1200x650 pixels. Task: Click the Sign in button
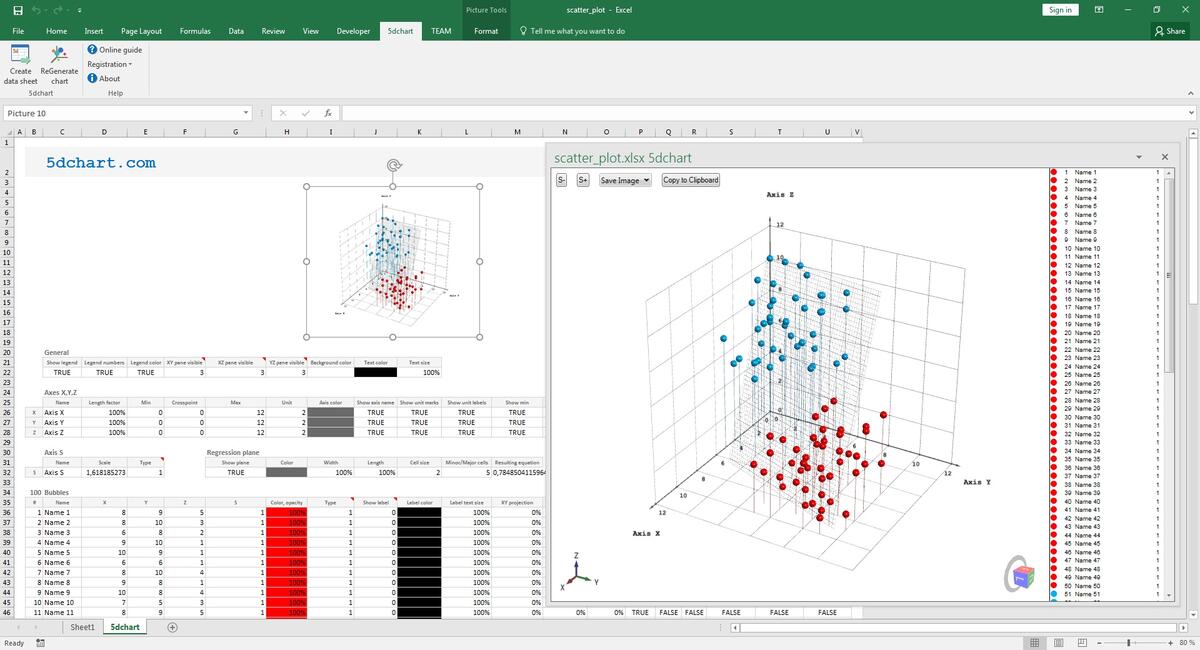(1060, 10)
